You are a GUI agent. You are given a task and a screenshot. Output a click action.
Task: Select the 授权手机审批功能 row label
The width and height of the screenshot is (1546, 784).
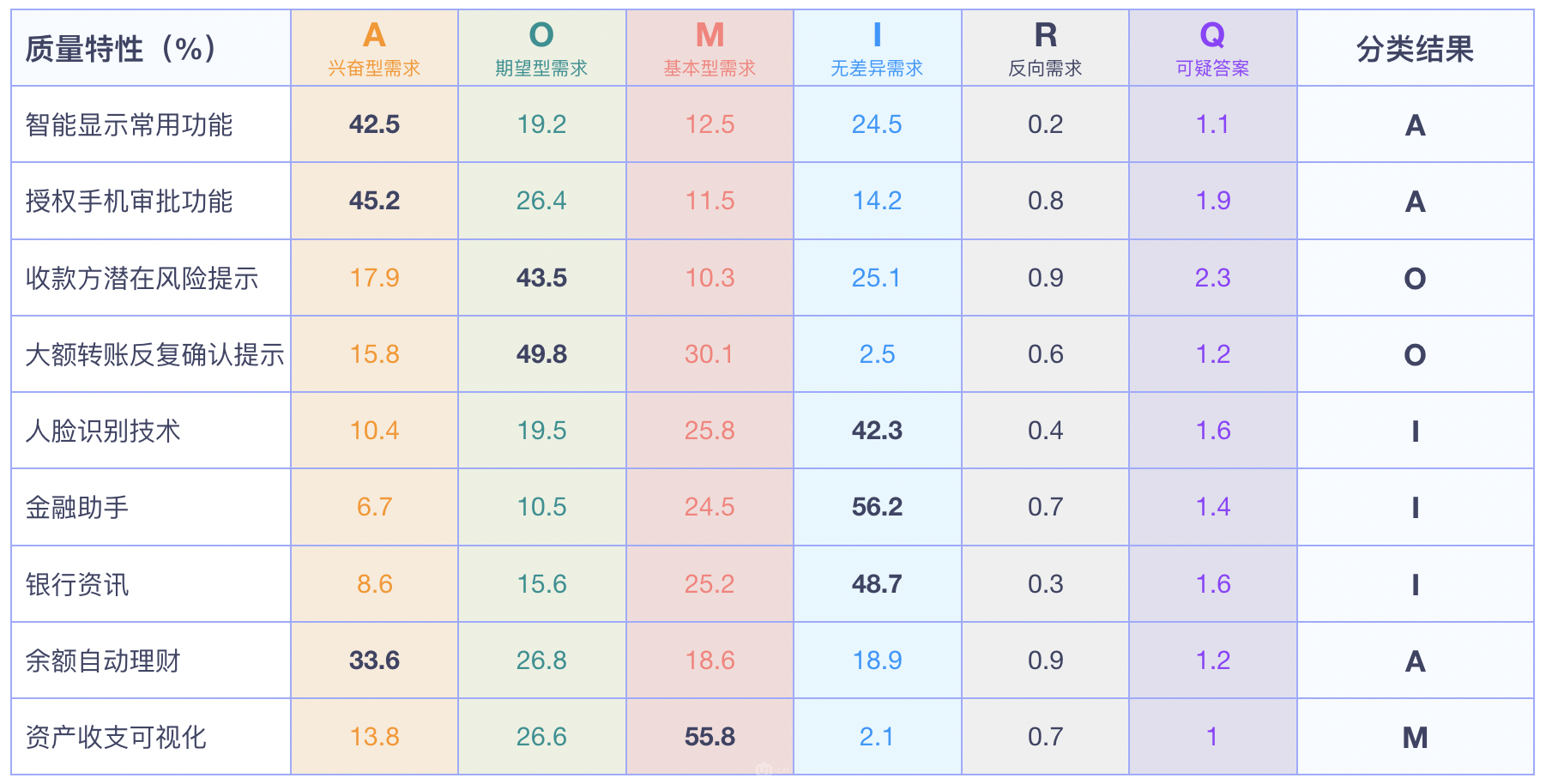(x=129, y=202)
